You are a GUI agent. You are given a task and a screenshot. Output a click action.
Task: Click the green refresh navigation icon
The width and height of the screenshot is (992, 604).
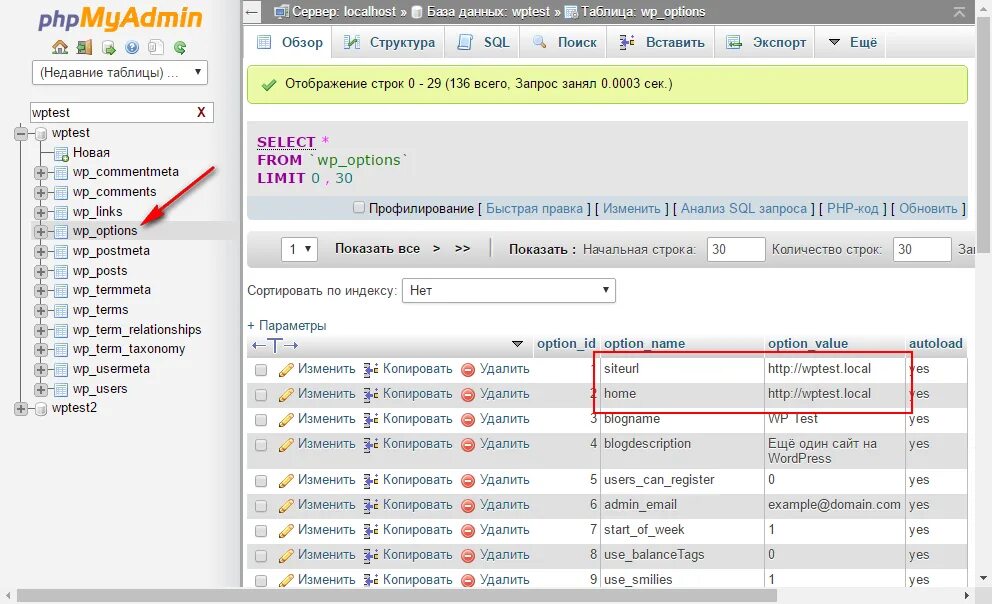(180, 46)
